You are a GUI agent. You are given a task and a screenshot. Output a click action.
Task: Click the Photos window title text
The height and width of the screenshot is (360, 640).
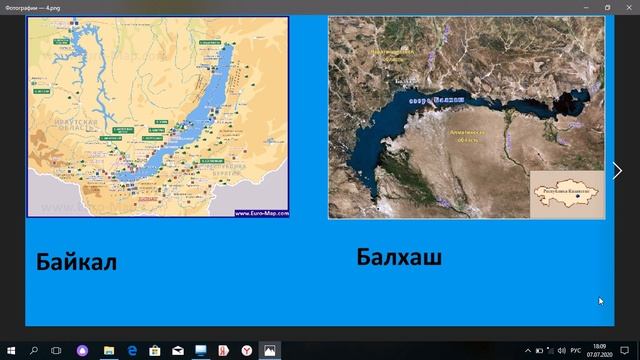point(33,8)
